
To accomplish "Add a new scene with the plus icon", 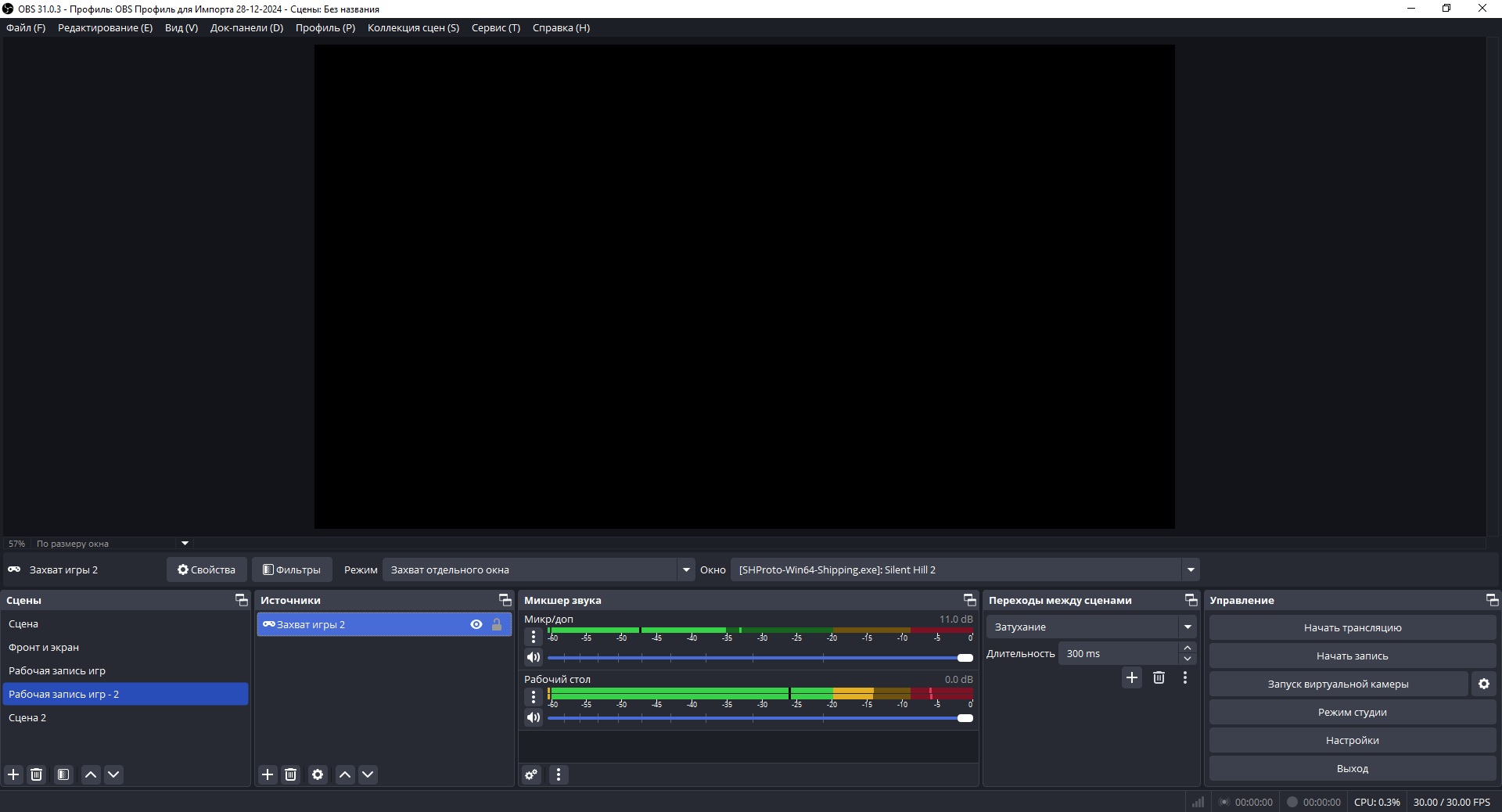I will click(x=13, y=774).
